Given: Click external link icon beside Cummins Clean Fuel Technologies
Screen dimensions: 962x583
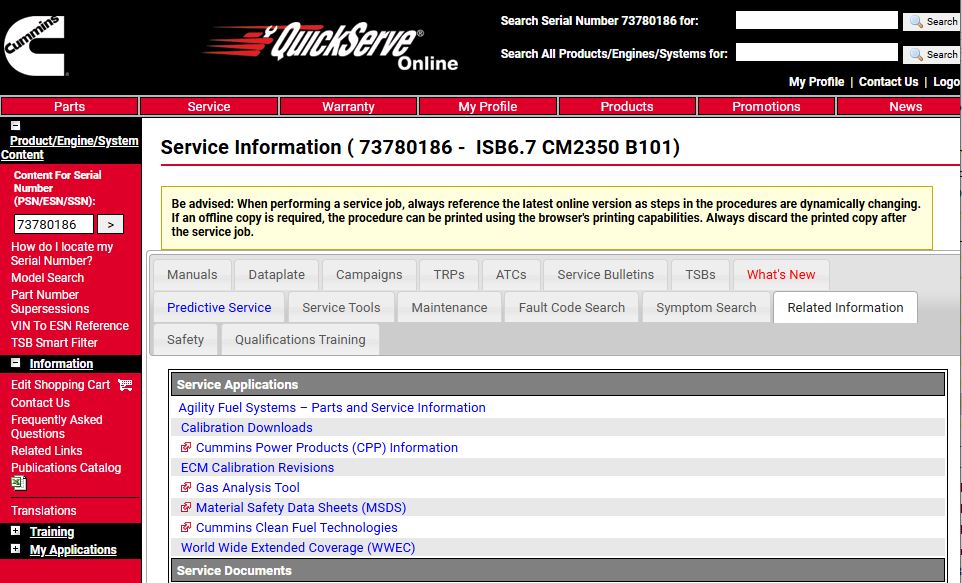Looking at the screenshot, I should pos(186,528).
